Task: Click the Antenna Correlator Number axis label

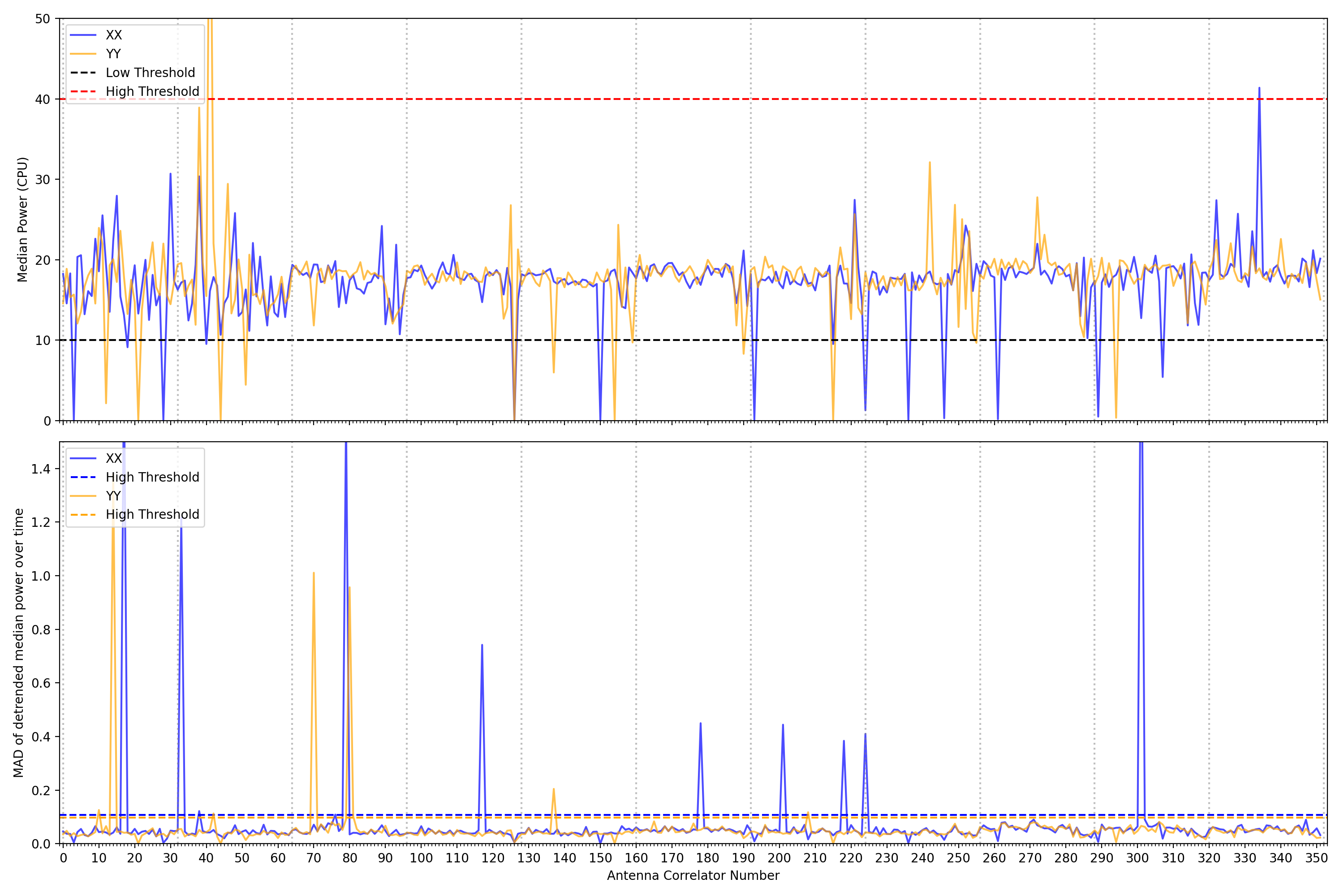Action: pos(693,875)
